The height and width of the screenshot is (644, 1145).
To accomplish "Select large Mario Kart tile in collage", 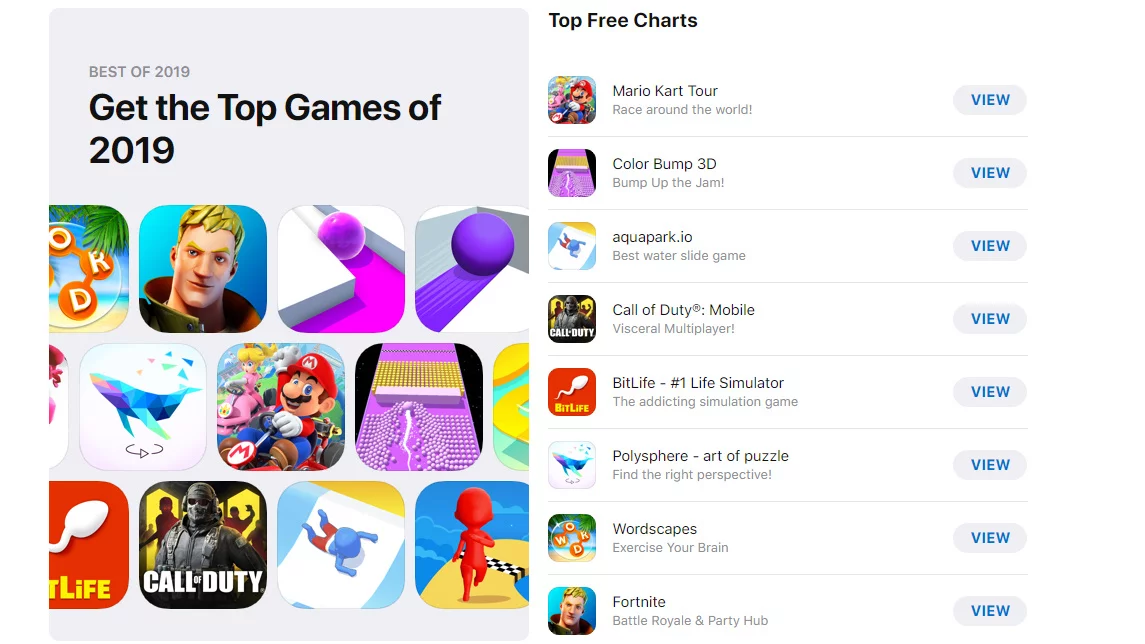I will (281, 407).
